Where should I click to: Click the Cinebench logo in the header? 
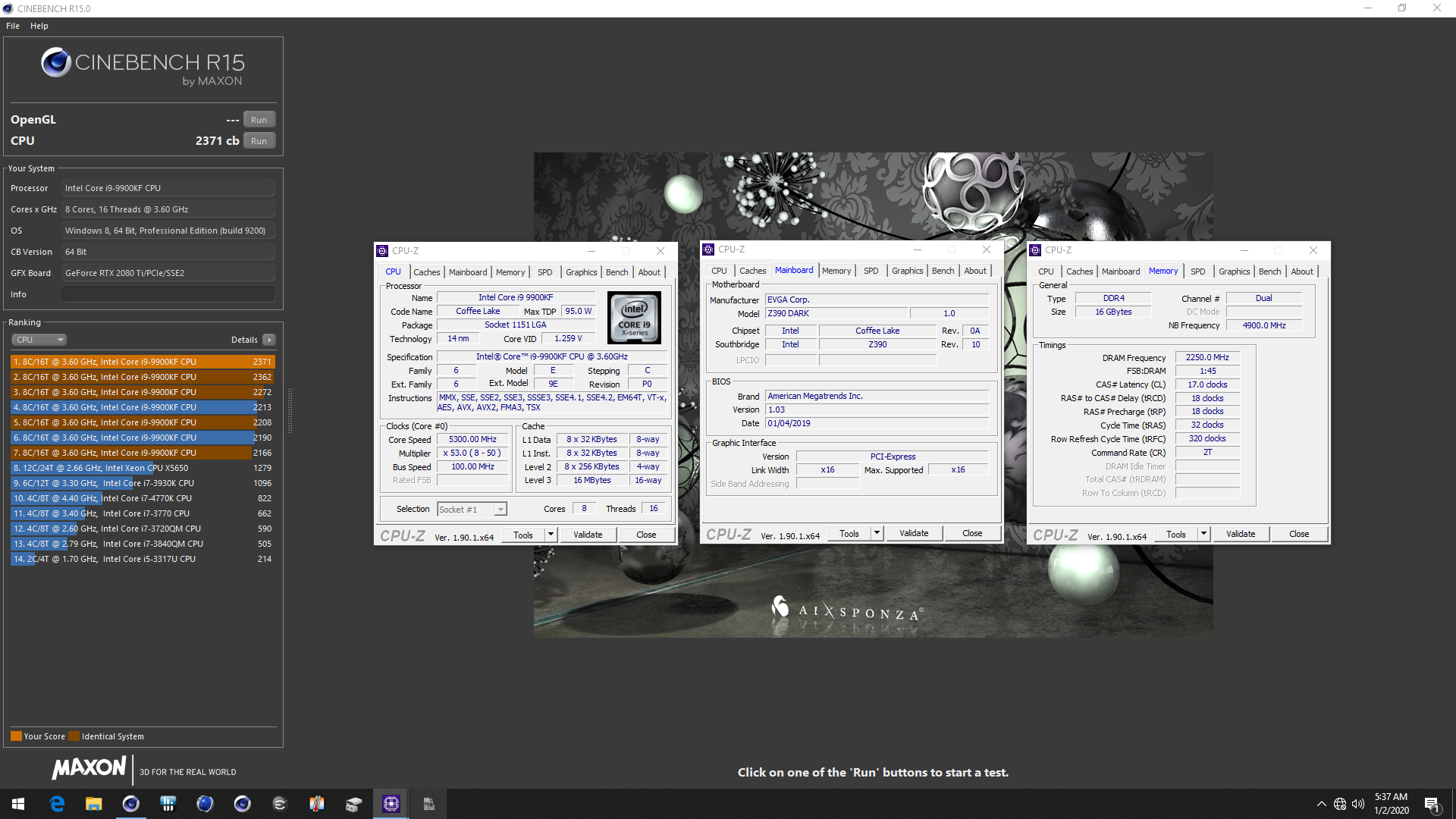(143, 67)
